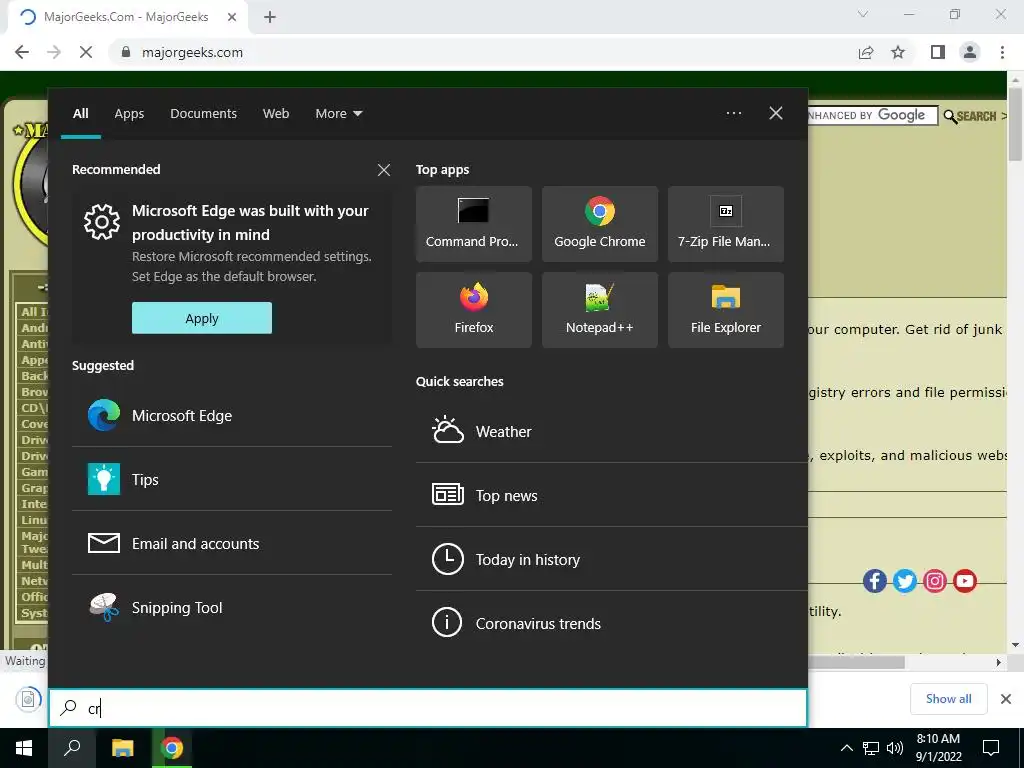Close the Windows search panel

[x=776, y=113]
